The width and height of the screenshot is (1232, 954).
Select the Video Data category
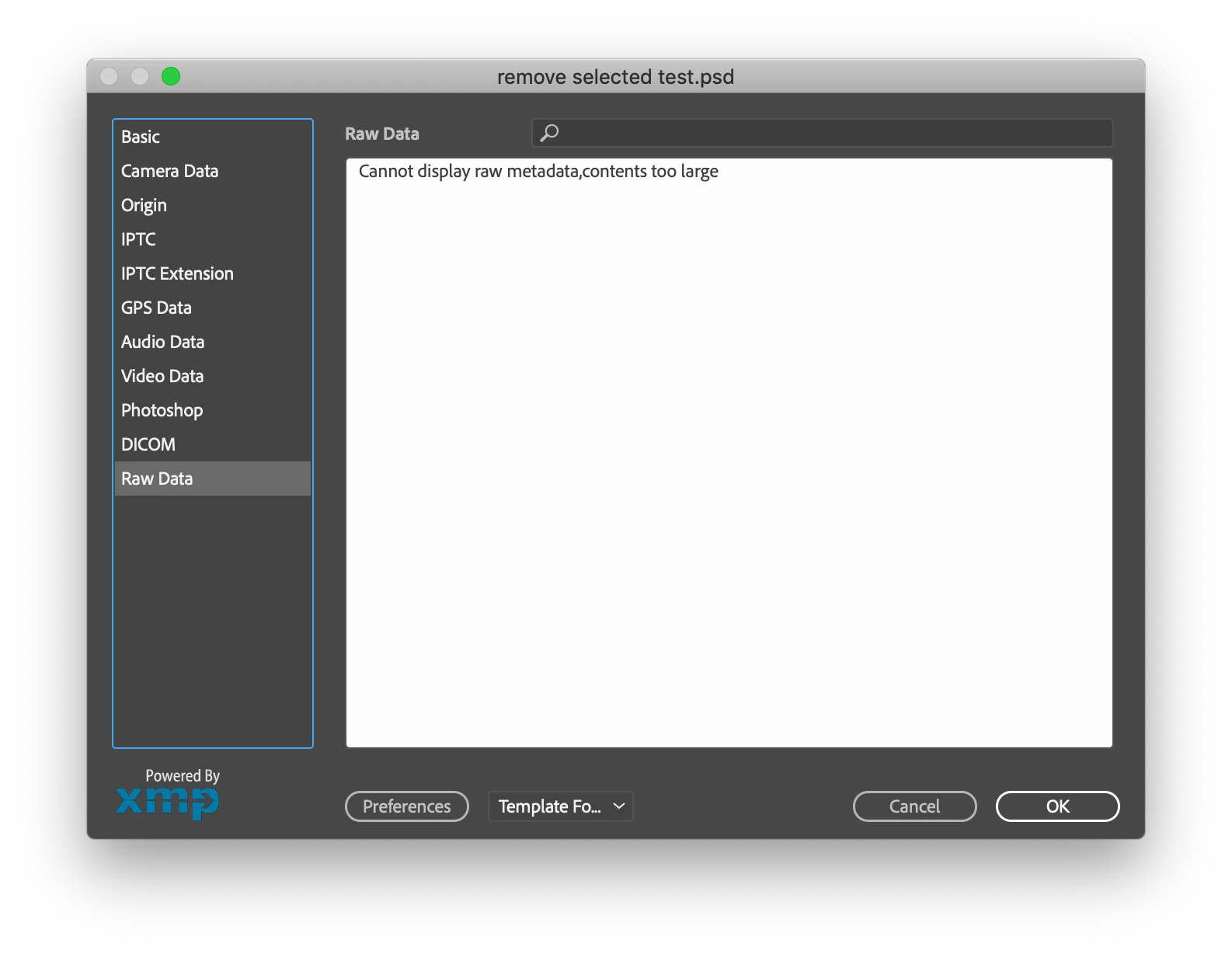coord(212,376)
